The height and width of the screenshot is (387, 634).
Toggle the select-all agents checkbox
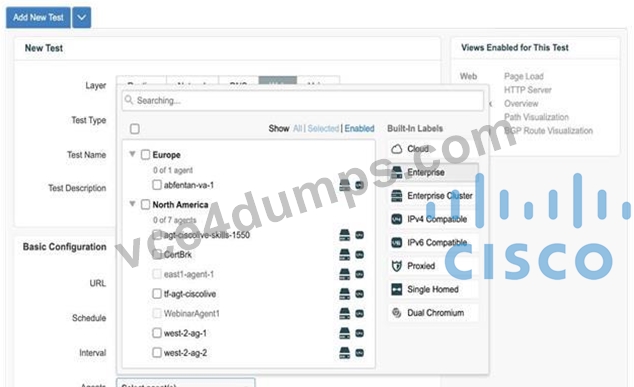coord(135,129)
